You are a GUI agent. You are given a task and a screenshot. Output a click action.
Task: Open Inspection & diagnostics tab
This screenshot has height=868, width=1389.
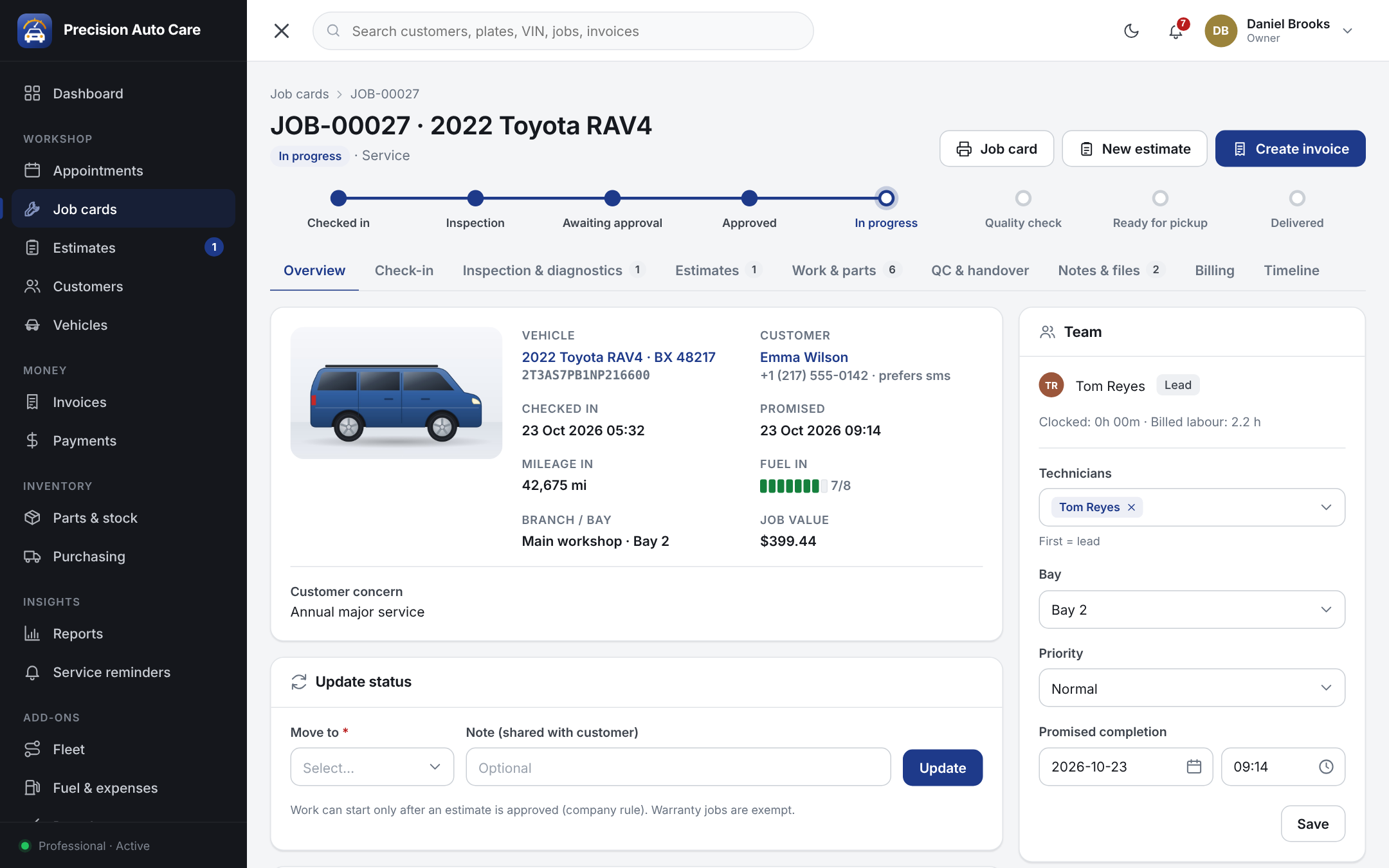(x=554, y=271)
